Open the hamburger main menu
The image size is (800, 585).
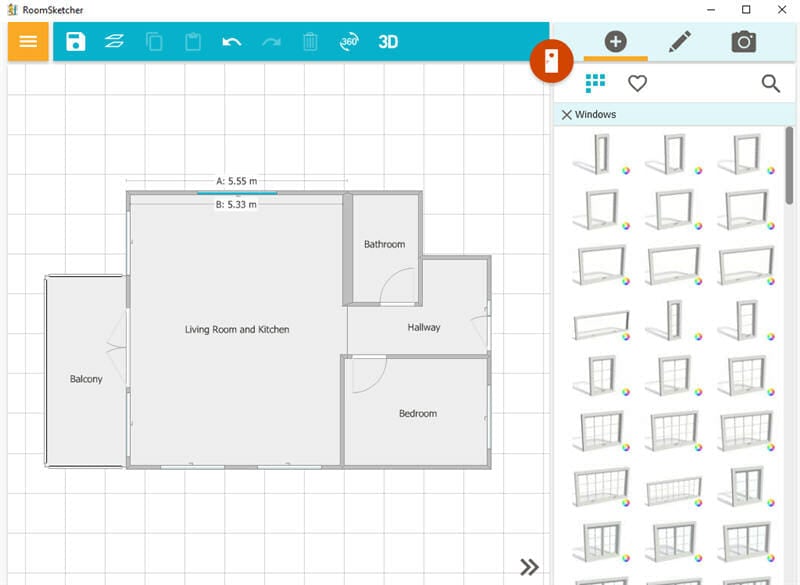[29, 42]
